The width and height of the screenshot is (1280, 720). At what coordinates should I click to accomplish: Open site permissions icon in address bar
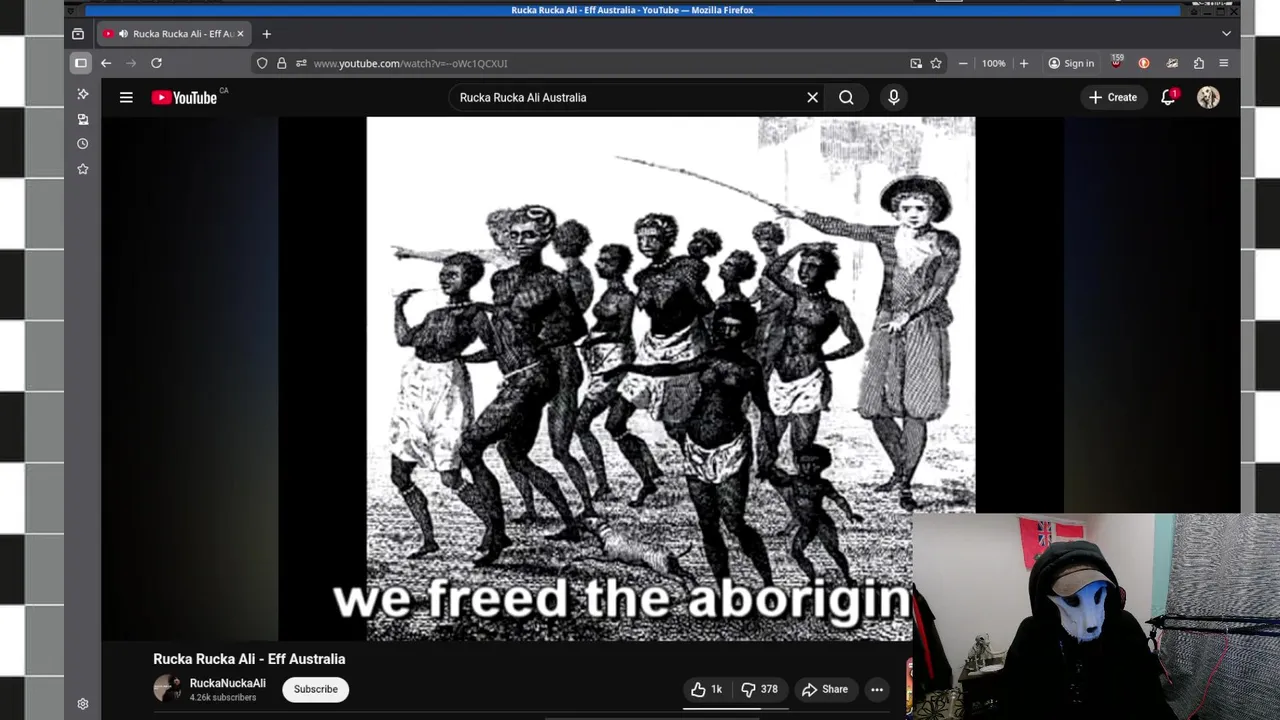pos(301,63)
